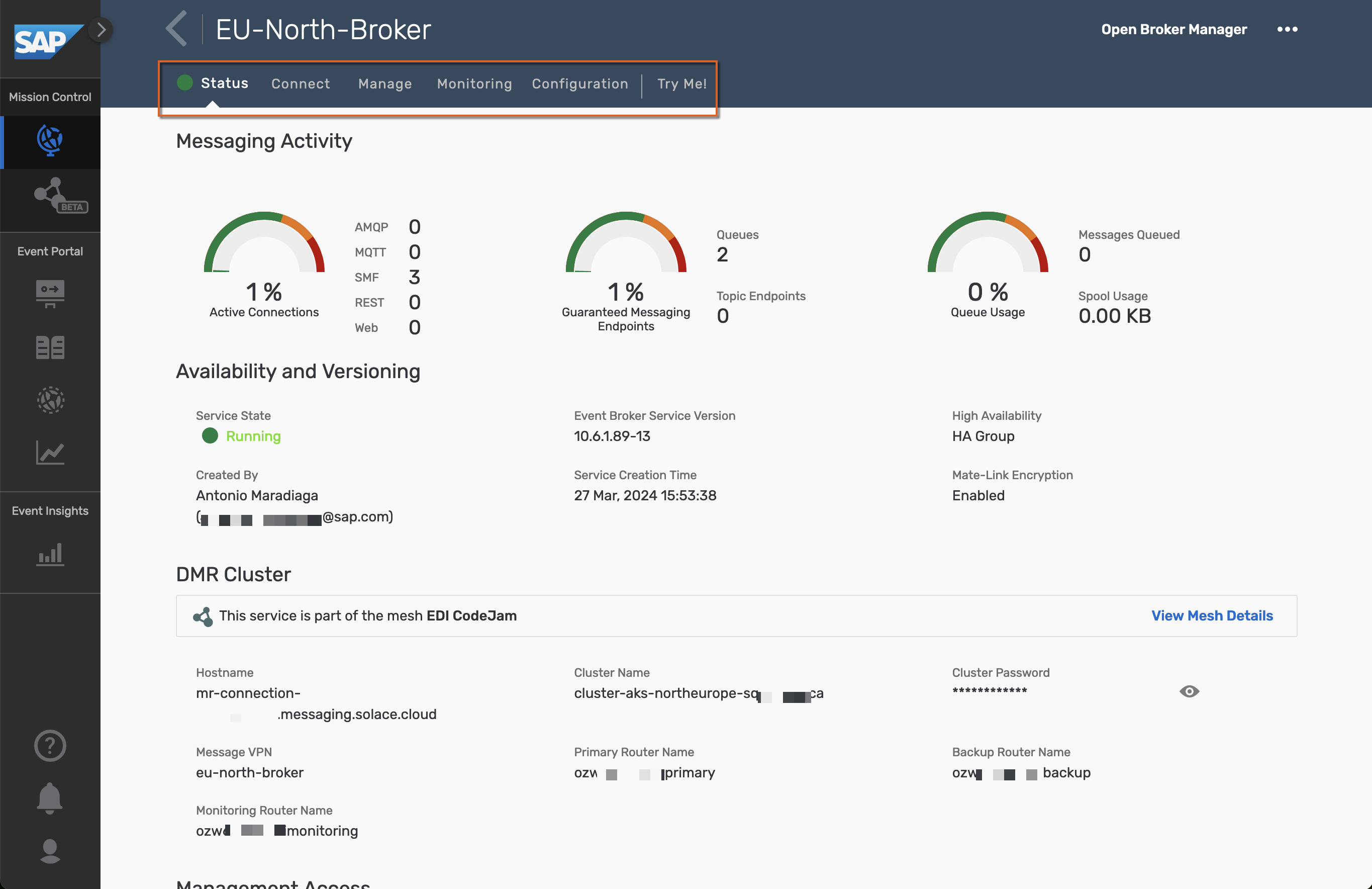The height and width of the screenshot is (889, 1372).
Task: Open the KPI line chart icon
Action: pos(50,453)
